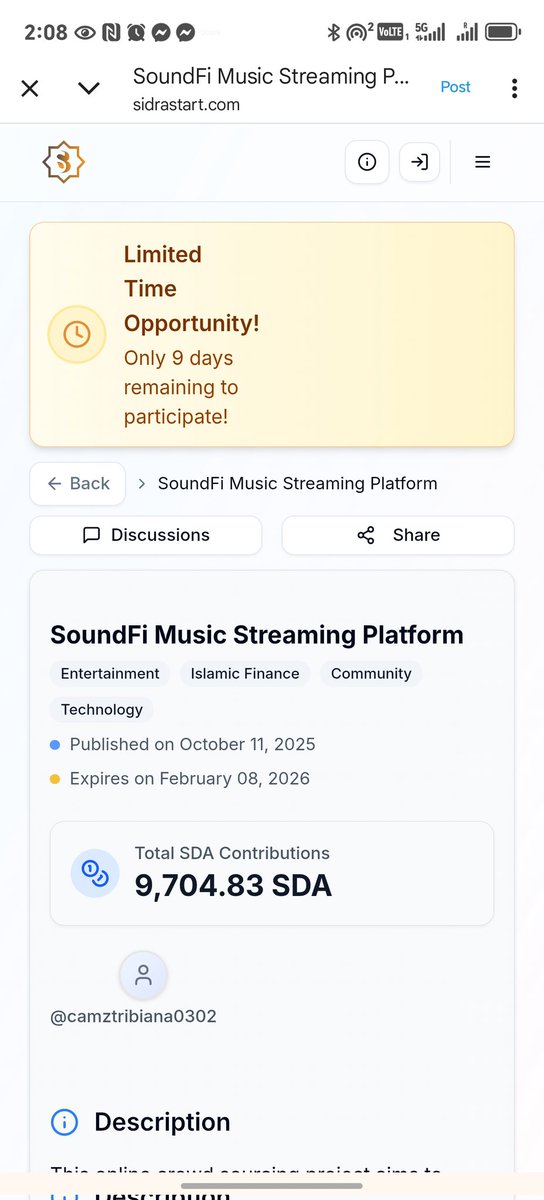Click the clock icon in the banner

point(77,334)
